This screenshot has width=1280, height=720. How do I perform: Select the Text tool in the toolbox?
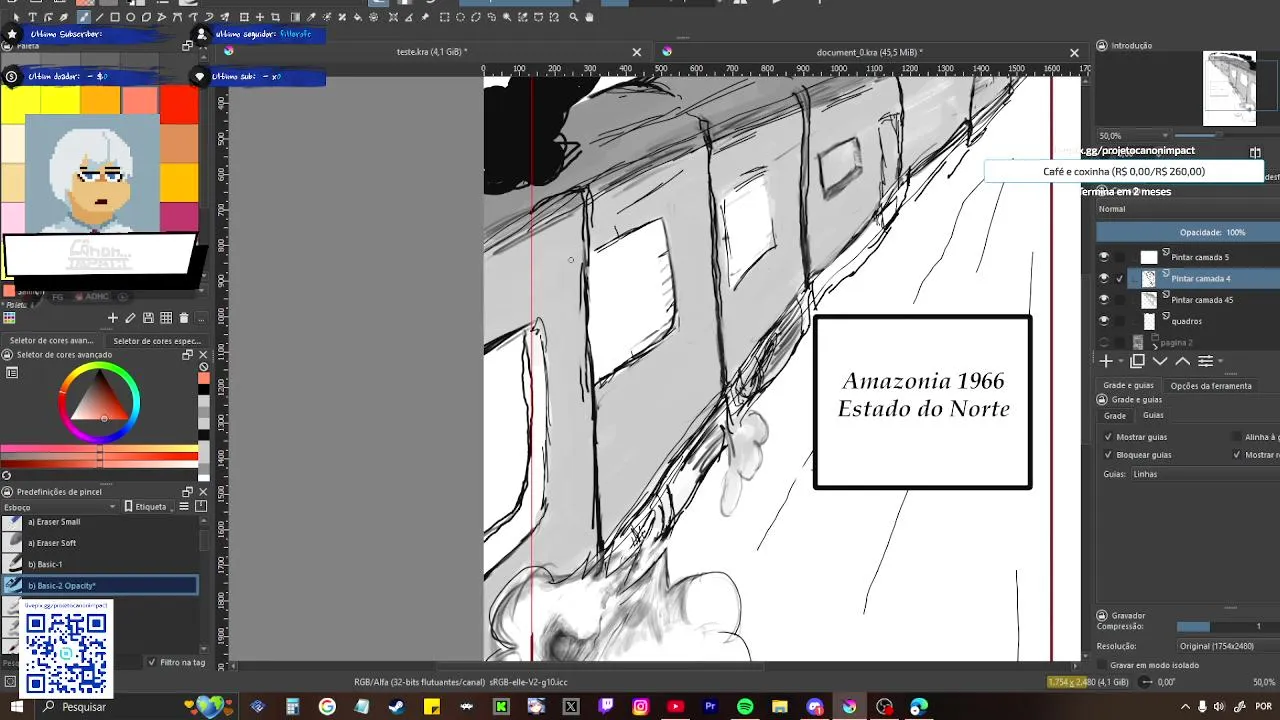pos(32,17)
